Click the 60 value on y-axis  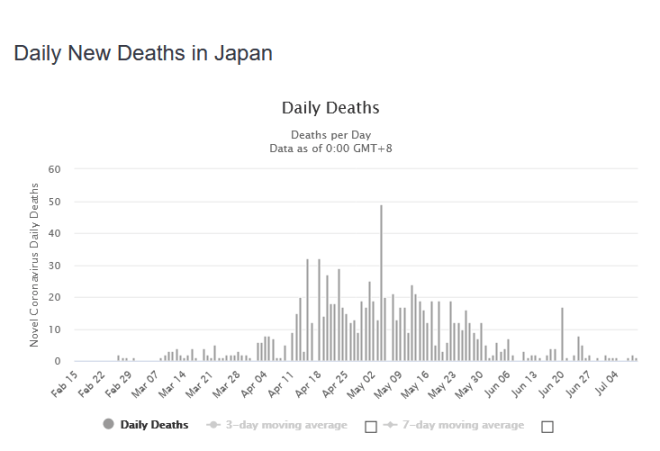coord(55,170)
